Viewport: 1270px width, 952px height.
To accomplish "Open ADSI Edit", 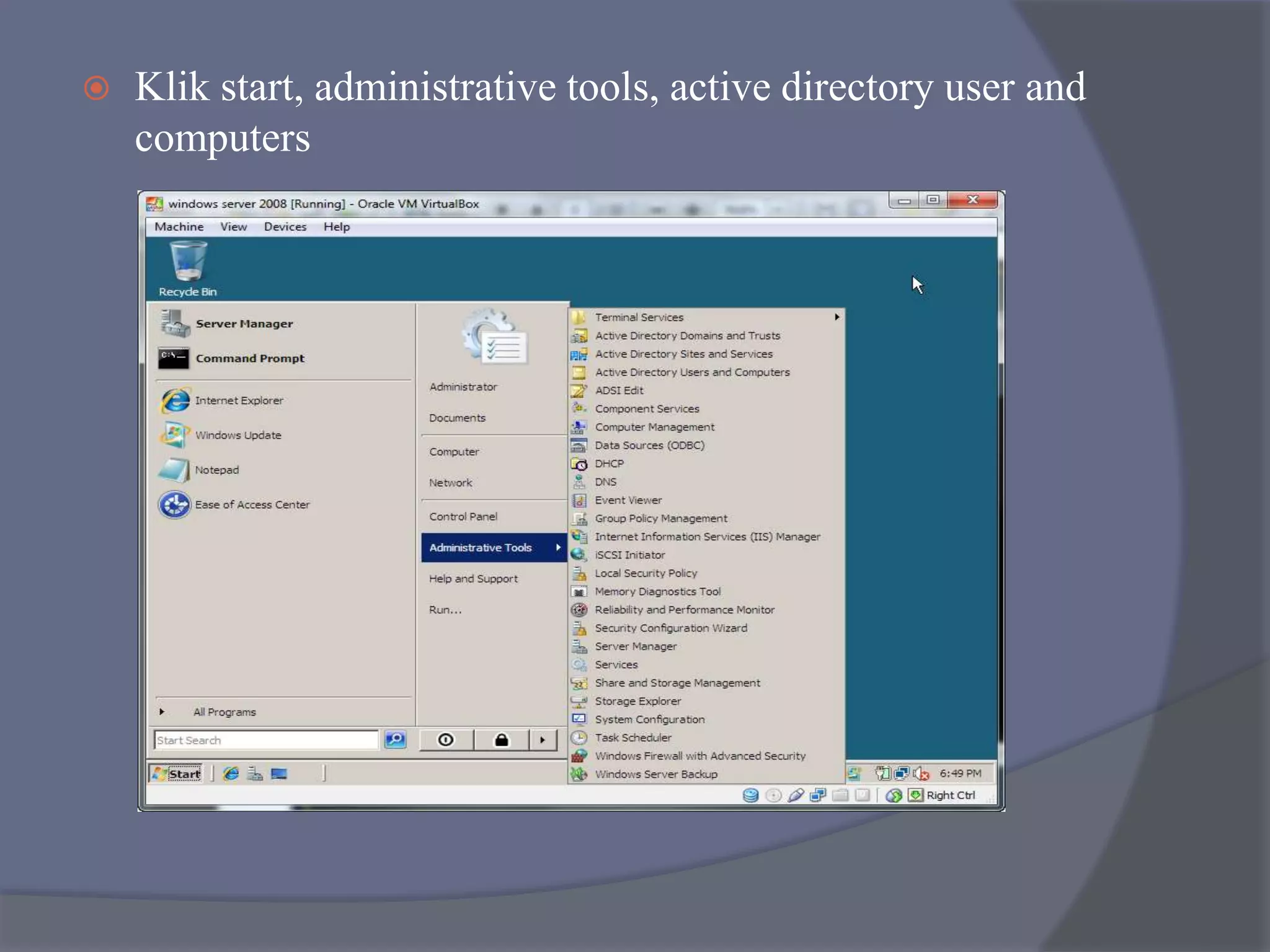I will 706,390.
